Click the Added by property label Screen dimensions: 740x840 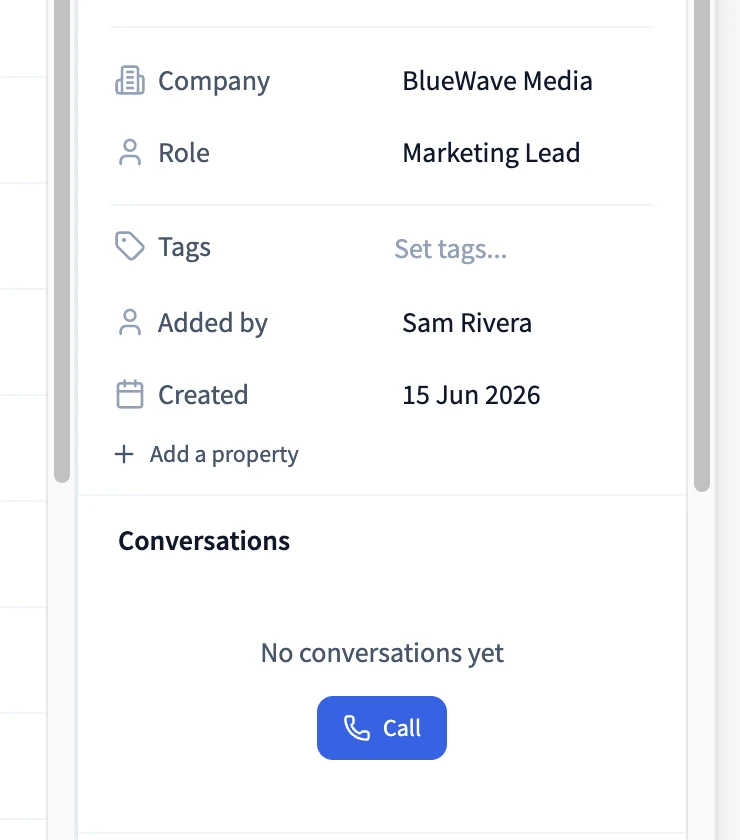pos(213,323)
